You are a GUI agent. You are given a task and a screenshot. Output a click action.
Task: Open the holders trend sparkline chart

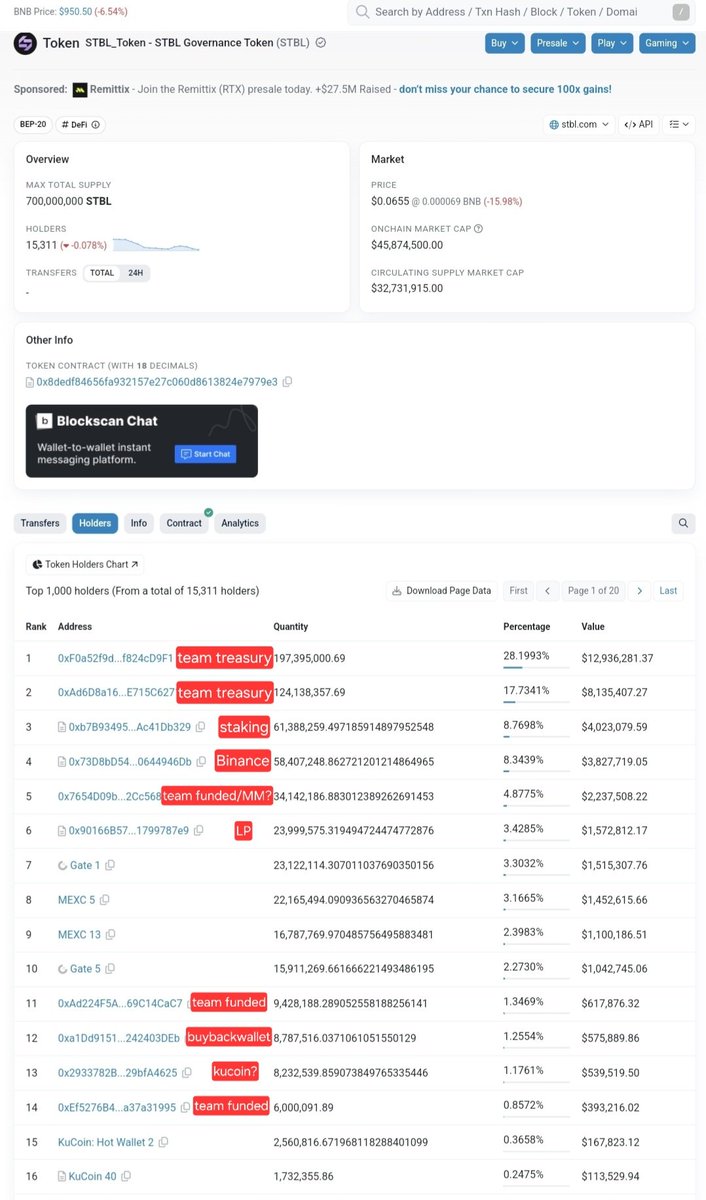coord(155,244)
